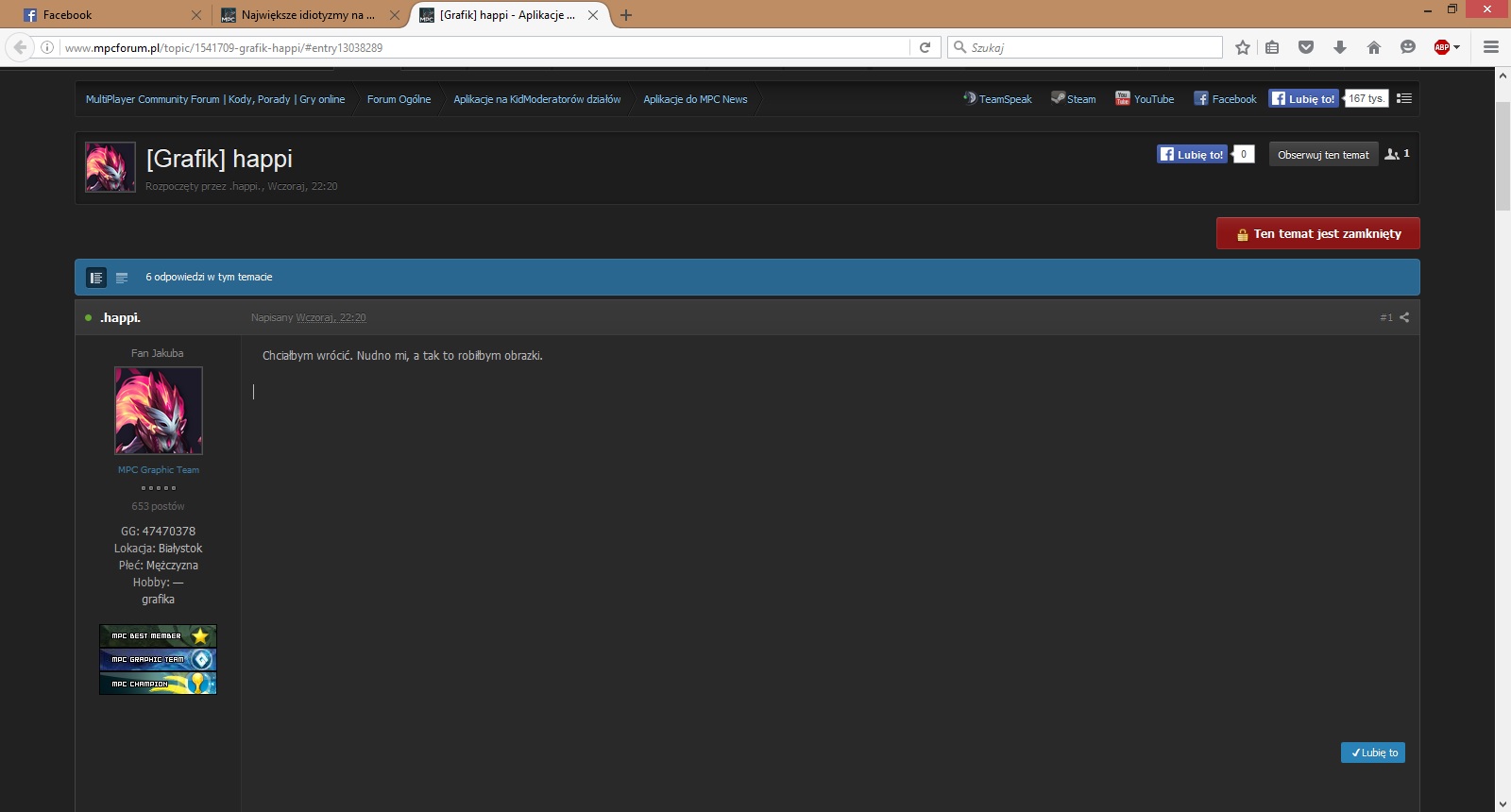Click the browser back arrow button
The height and width of the screenshot is (812, 1511).
pos(20,47)
